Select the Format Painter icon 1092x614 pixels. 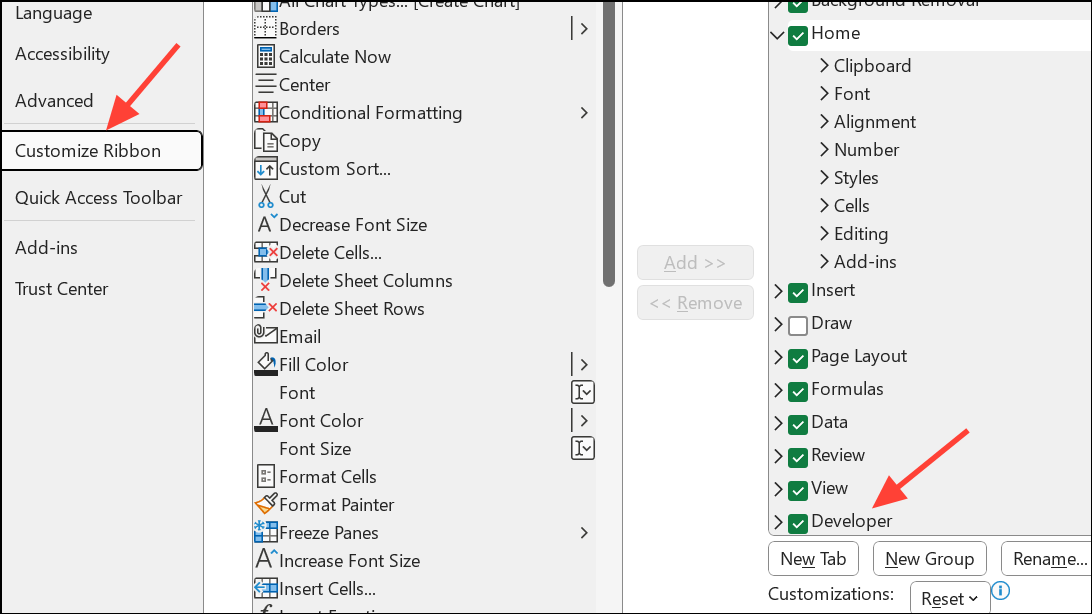(x=263, y=504)
